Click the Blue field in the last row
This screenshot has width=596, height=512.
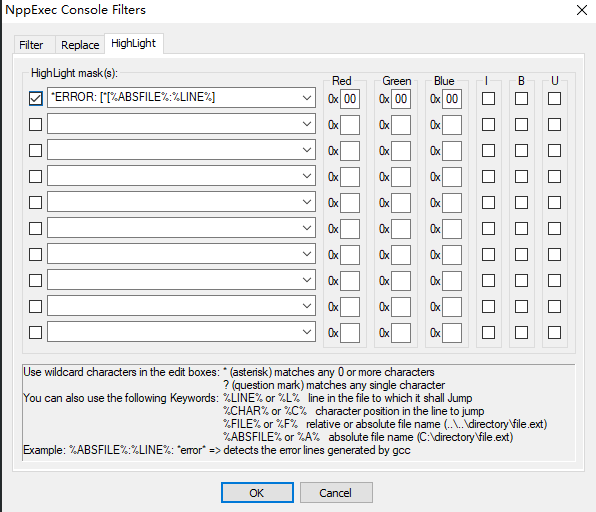[x=452, y=333]
